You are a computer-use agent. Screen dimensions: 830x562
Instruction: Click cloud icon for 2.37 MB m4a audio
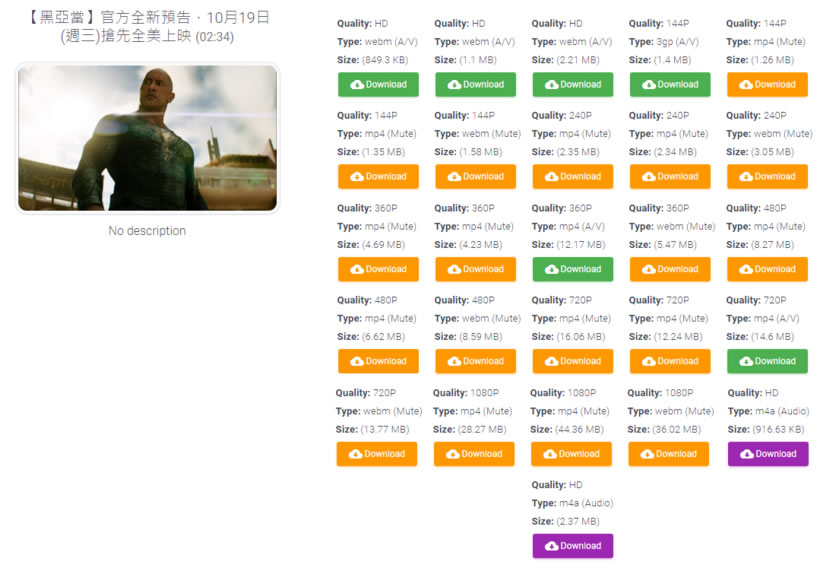[552, 546]
